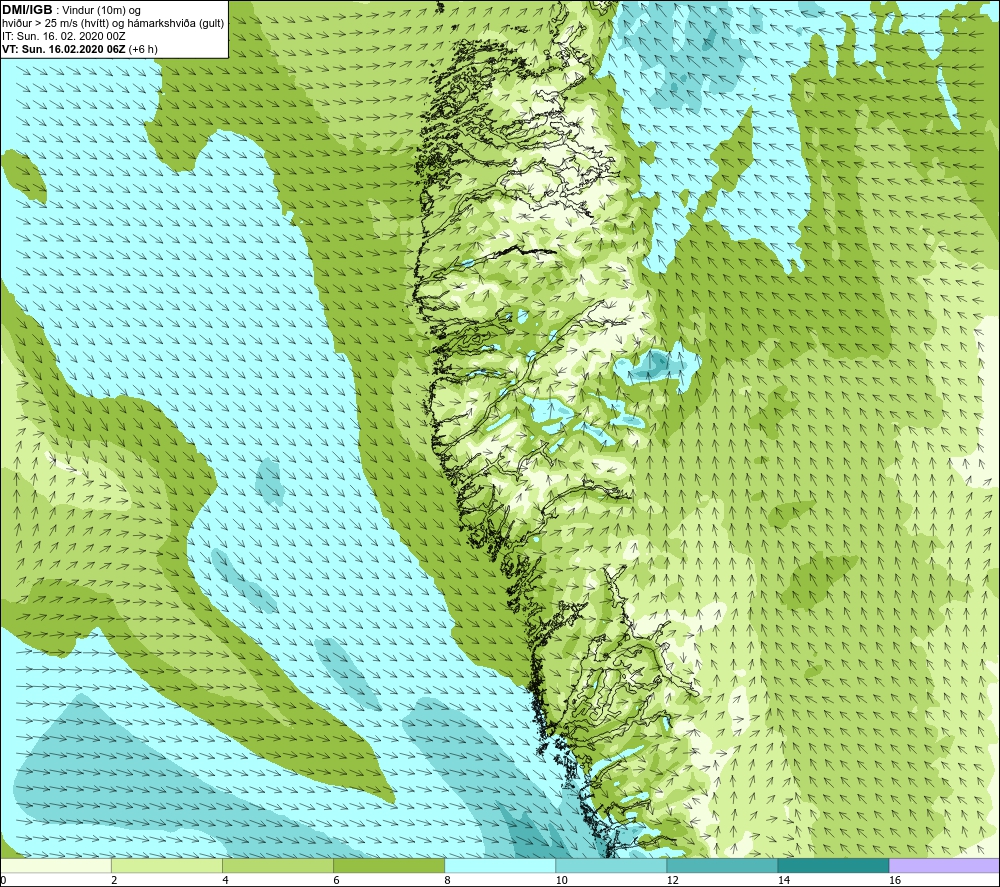Click the 'hviður > 25 m/s (hvítt)' line
1000x887 pixels.
pos(55,24)
